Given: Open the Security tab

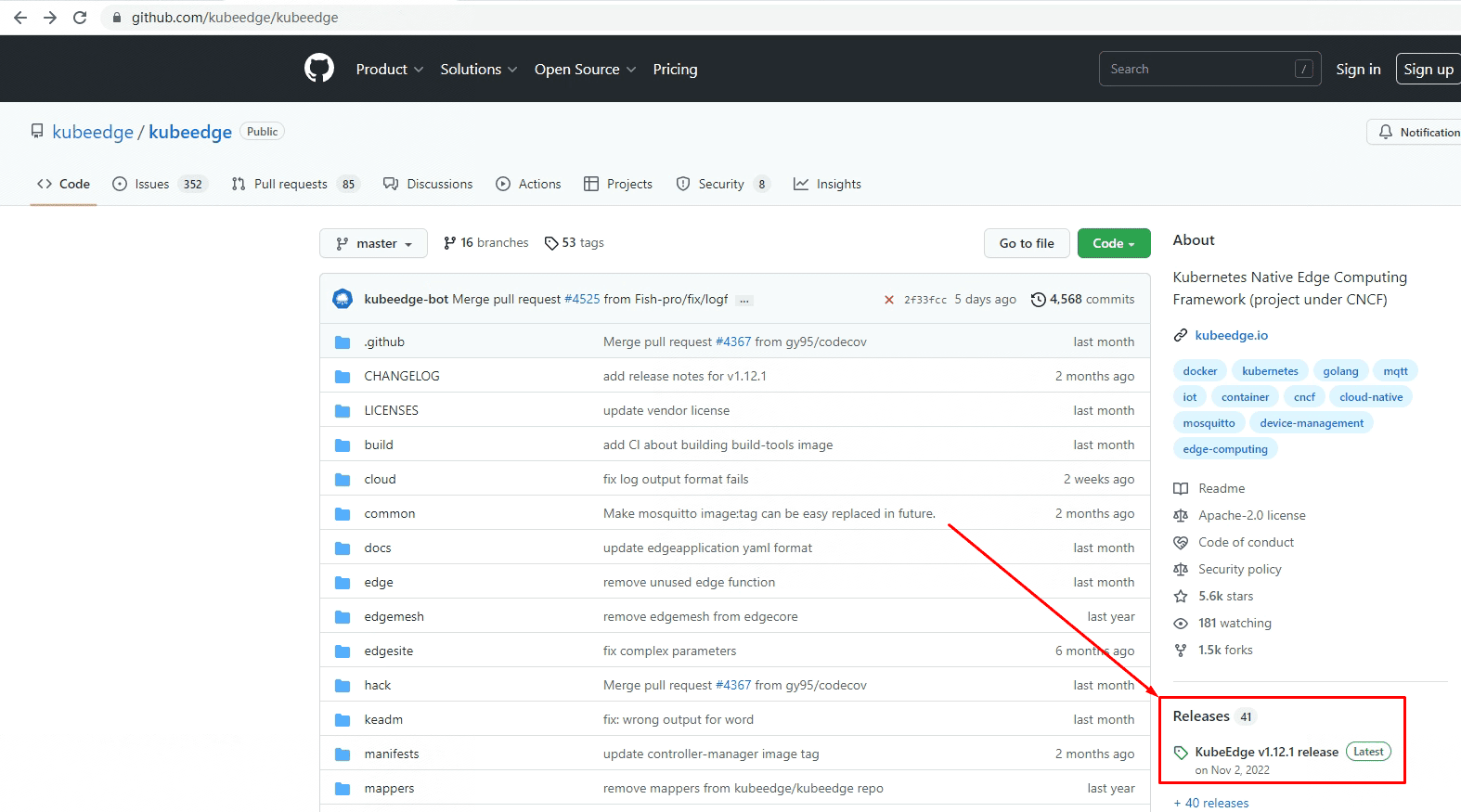Looking at the screenshot, I should coord(723,184).
